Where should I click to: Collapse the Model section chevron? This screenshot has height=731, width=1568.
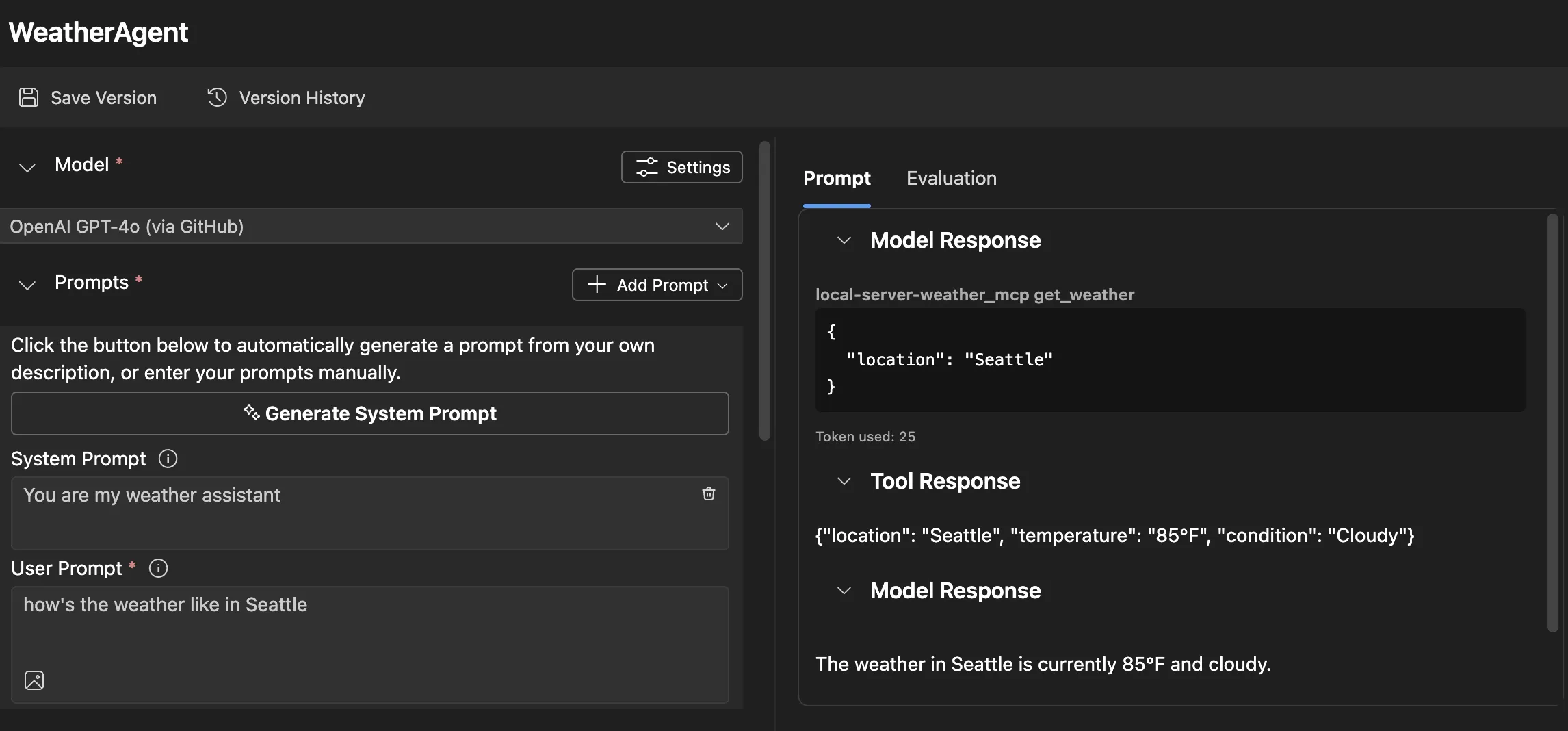point(27,167)
